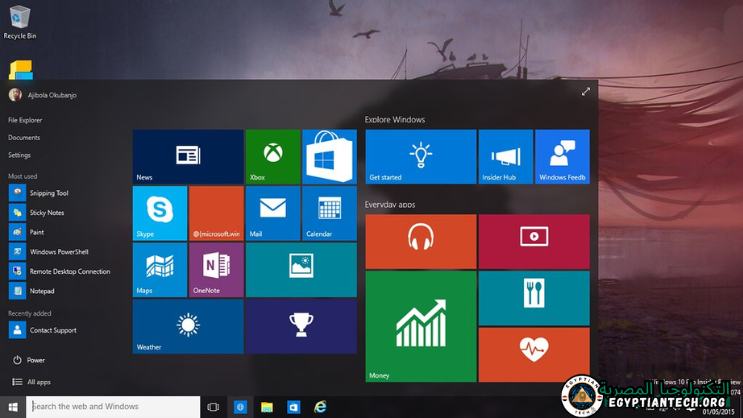
Task: Open the Insider Hub tile
Action: pos(506,156)
